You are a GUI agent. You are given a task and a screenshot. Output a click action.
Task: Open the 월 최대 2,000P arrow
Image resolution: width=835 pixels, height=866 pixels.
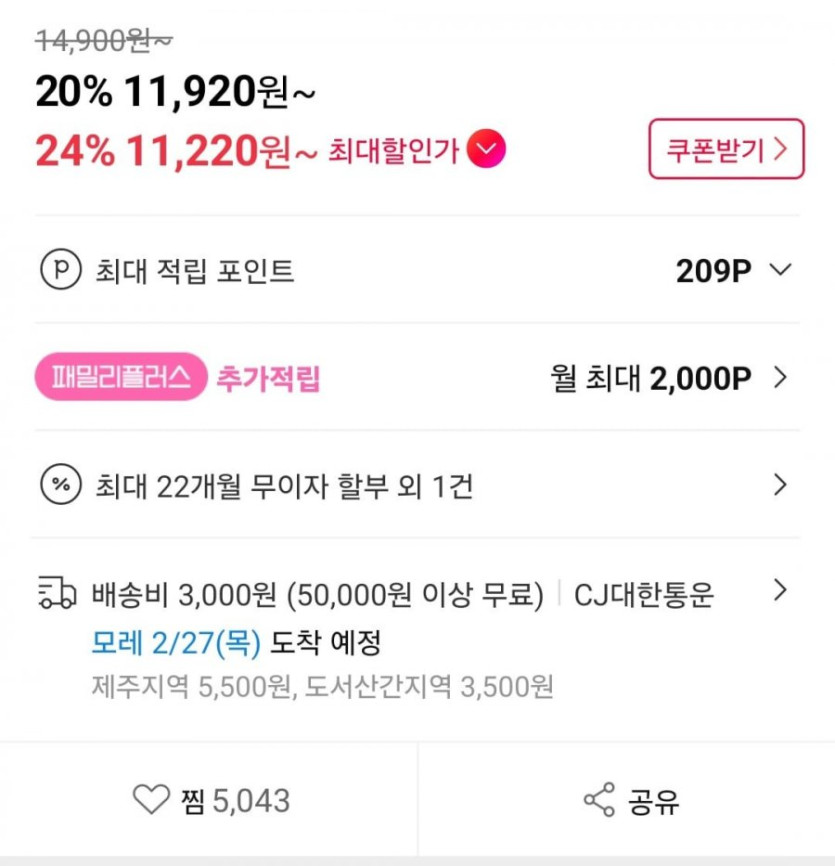tap(781, 378)
